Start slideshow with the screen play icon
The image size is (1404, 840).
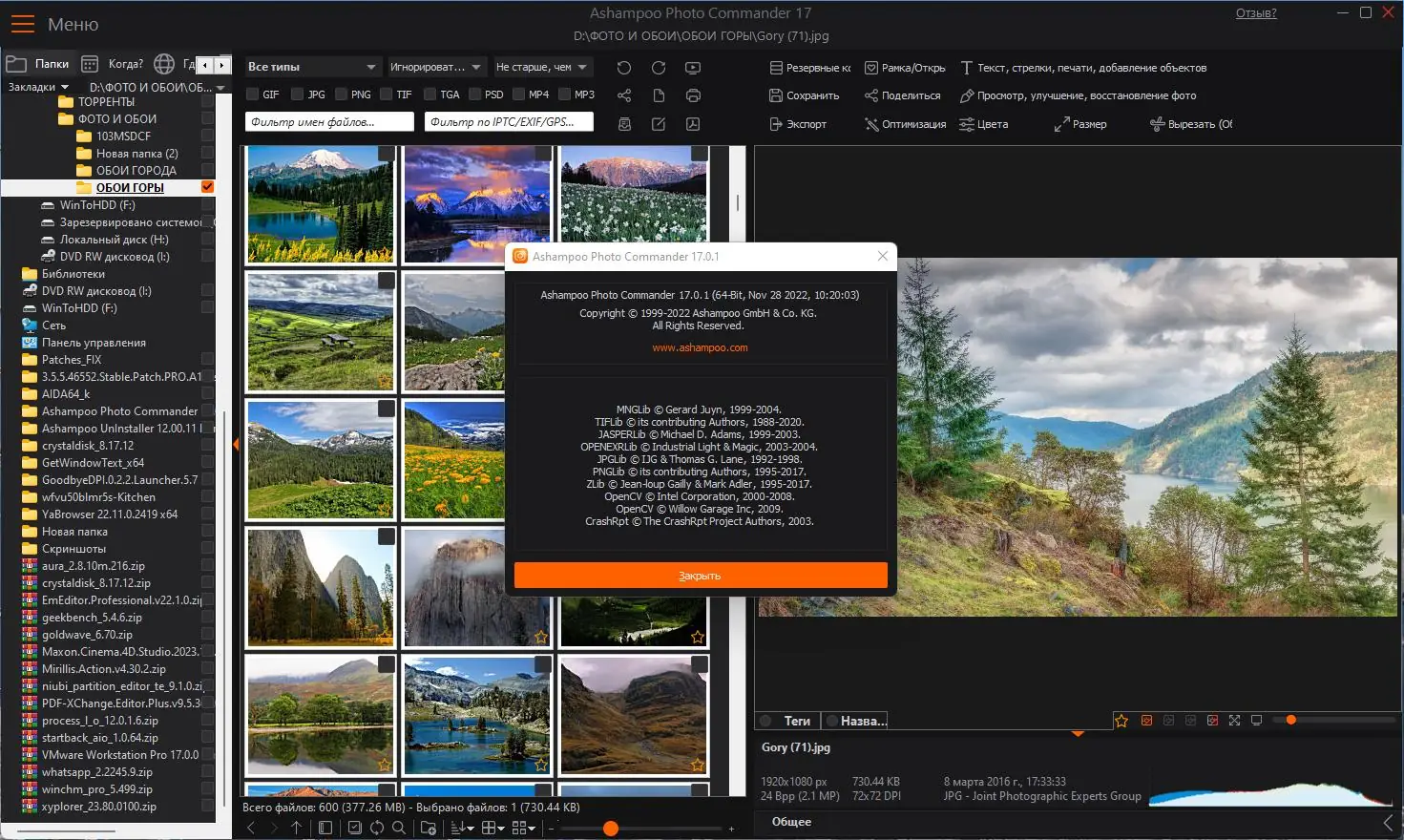693,68
